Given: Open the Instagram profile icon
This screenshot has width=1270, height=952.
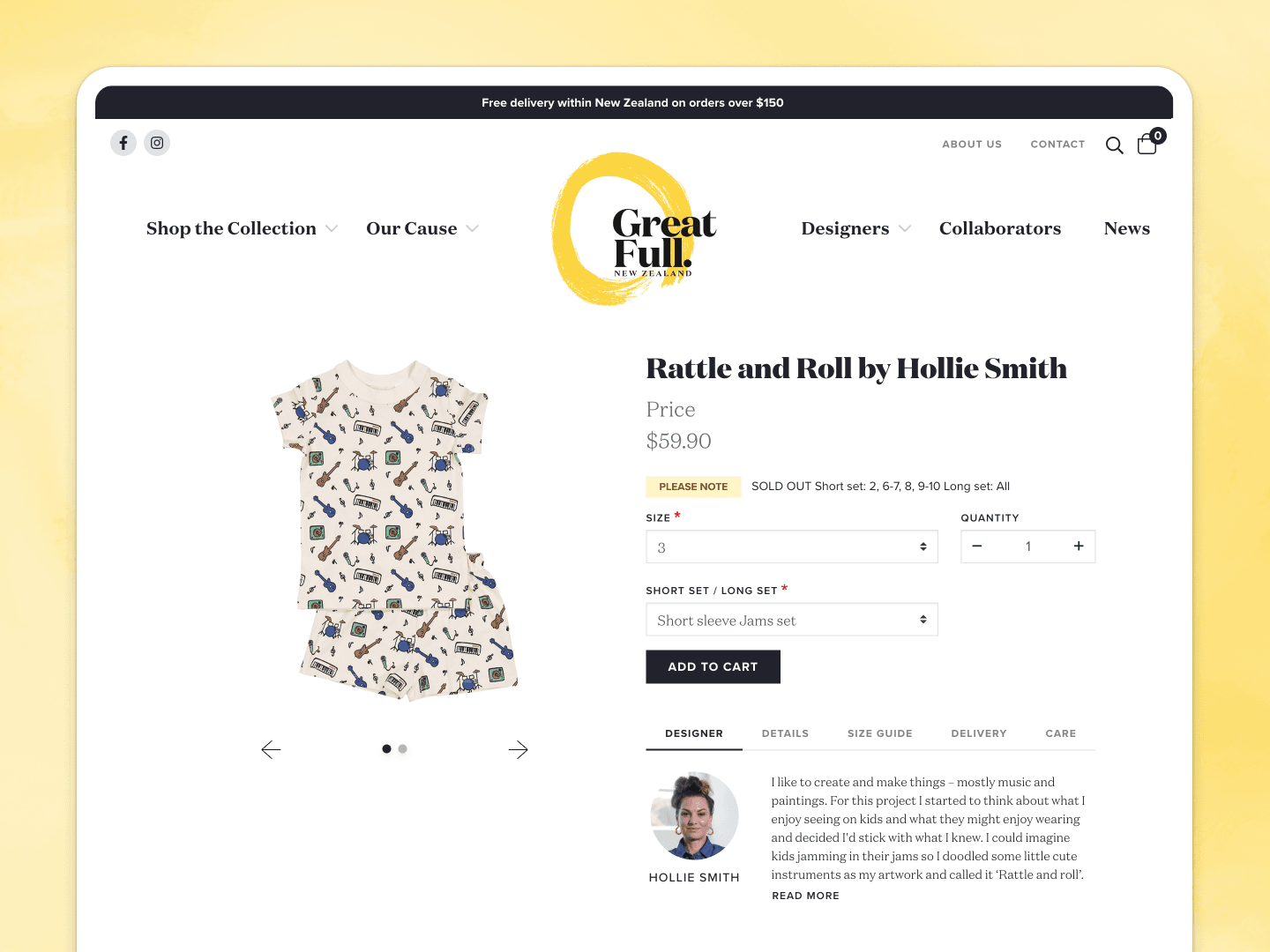Looking at the screenshot, I should tap(157, 143).
